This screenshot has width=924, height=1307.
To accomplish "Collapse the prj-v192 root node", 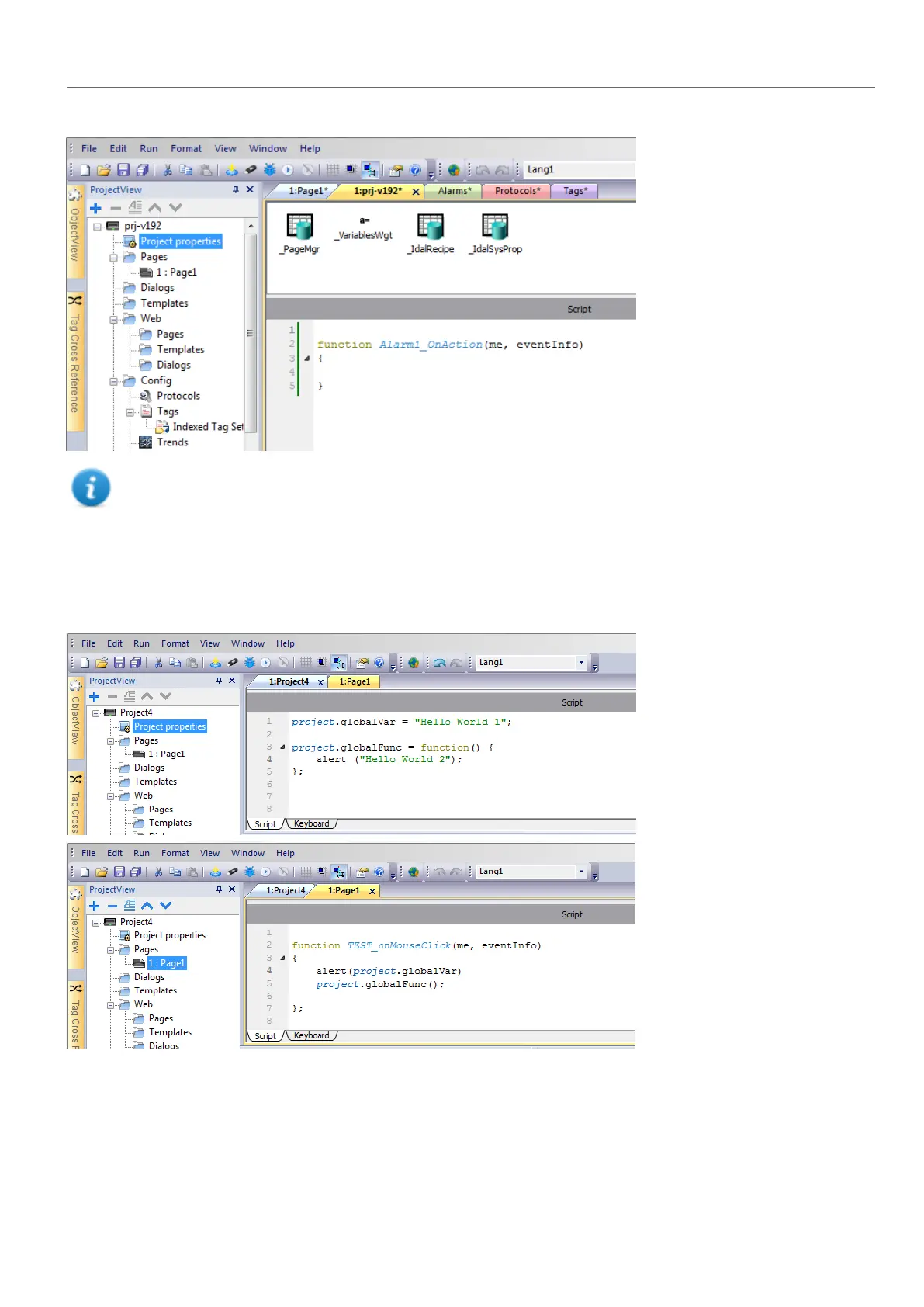I will tap(98, 227).
